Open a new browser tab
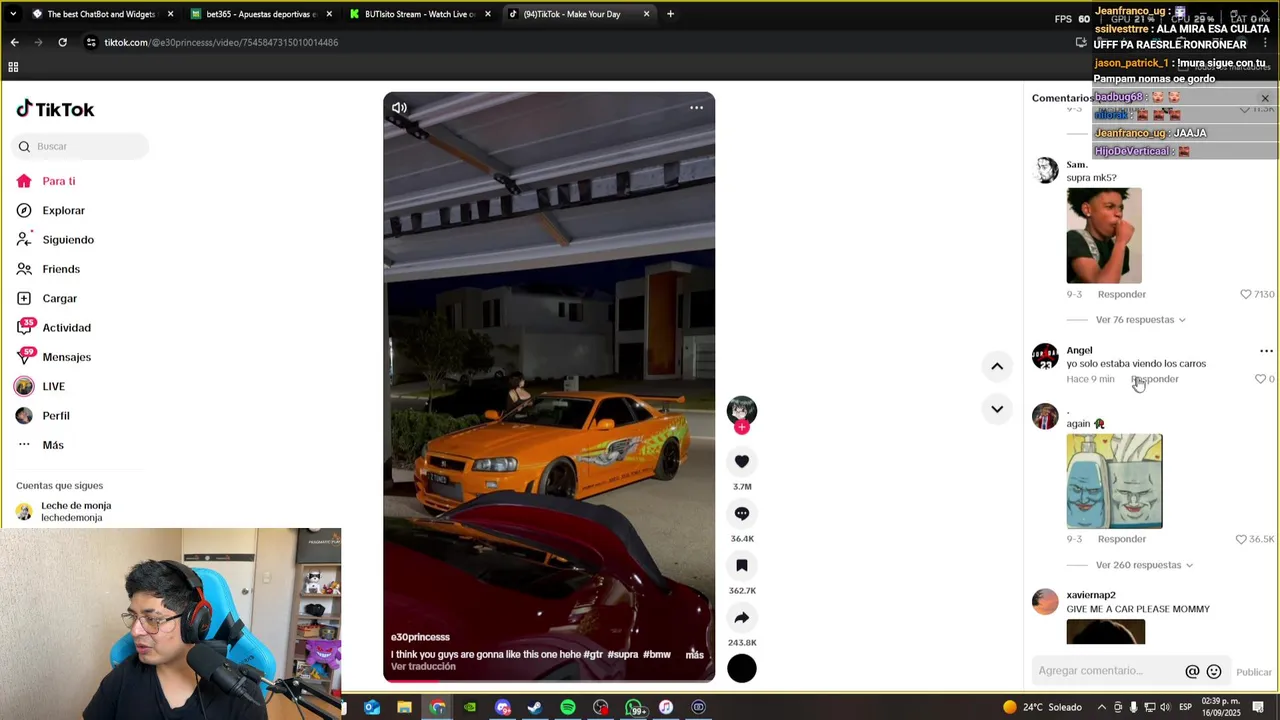Image resolution: width=1280 pixels, height=720 pixels. tap(670, 14)
